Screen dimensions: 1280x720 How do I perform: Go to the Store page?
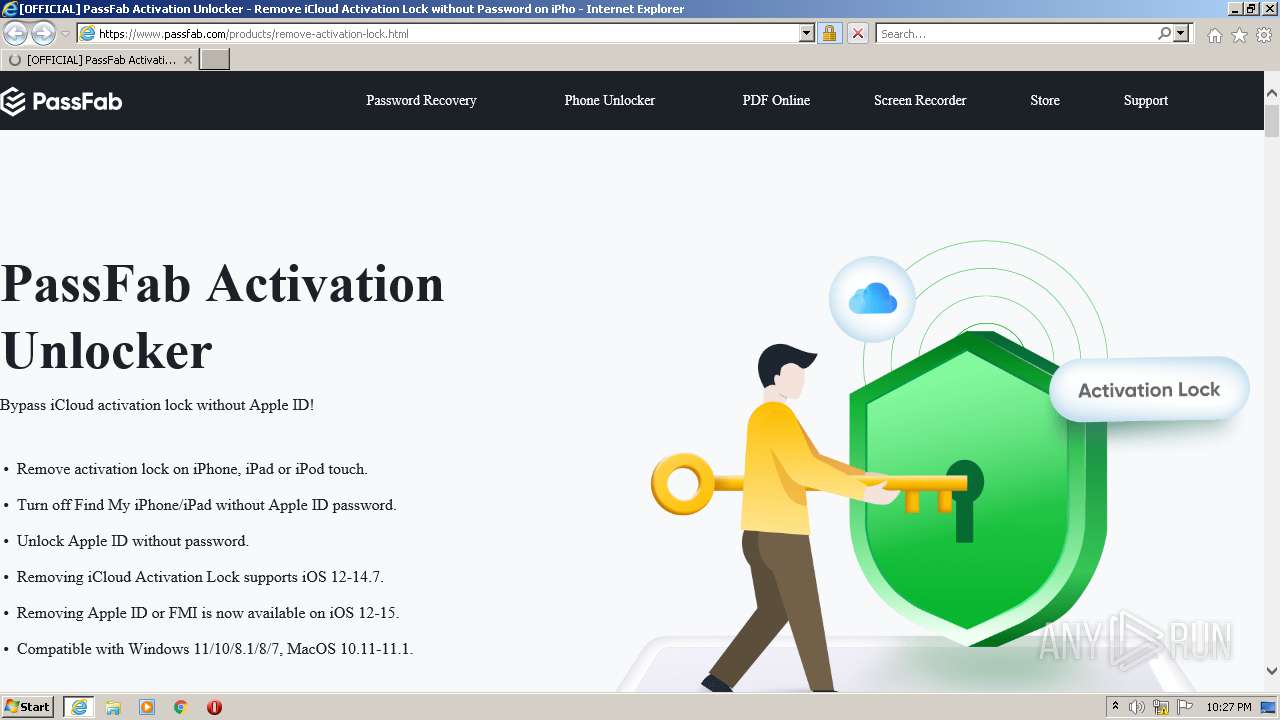click(1045, 101)
